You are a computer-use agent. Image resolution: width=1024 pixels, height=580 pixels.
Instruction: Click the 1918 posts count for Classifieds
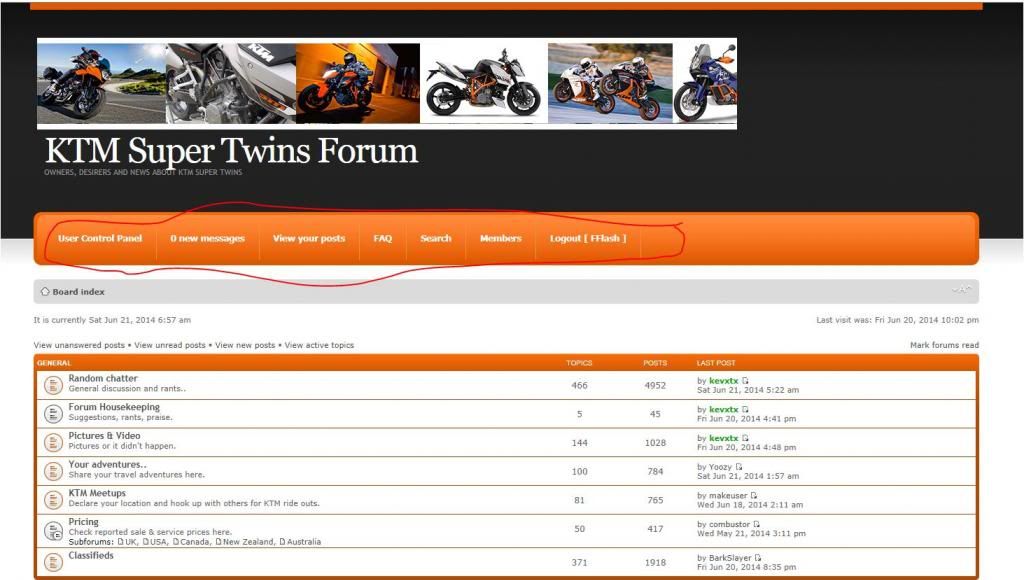point(655,562)
